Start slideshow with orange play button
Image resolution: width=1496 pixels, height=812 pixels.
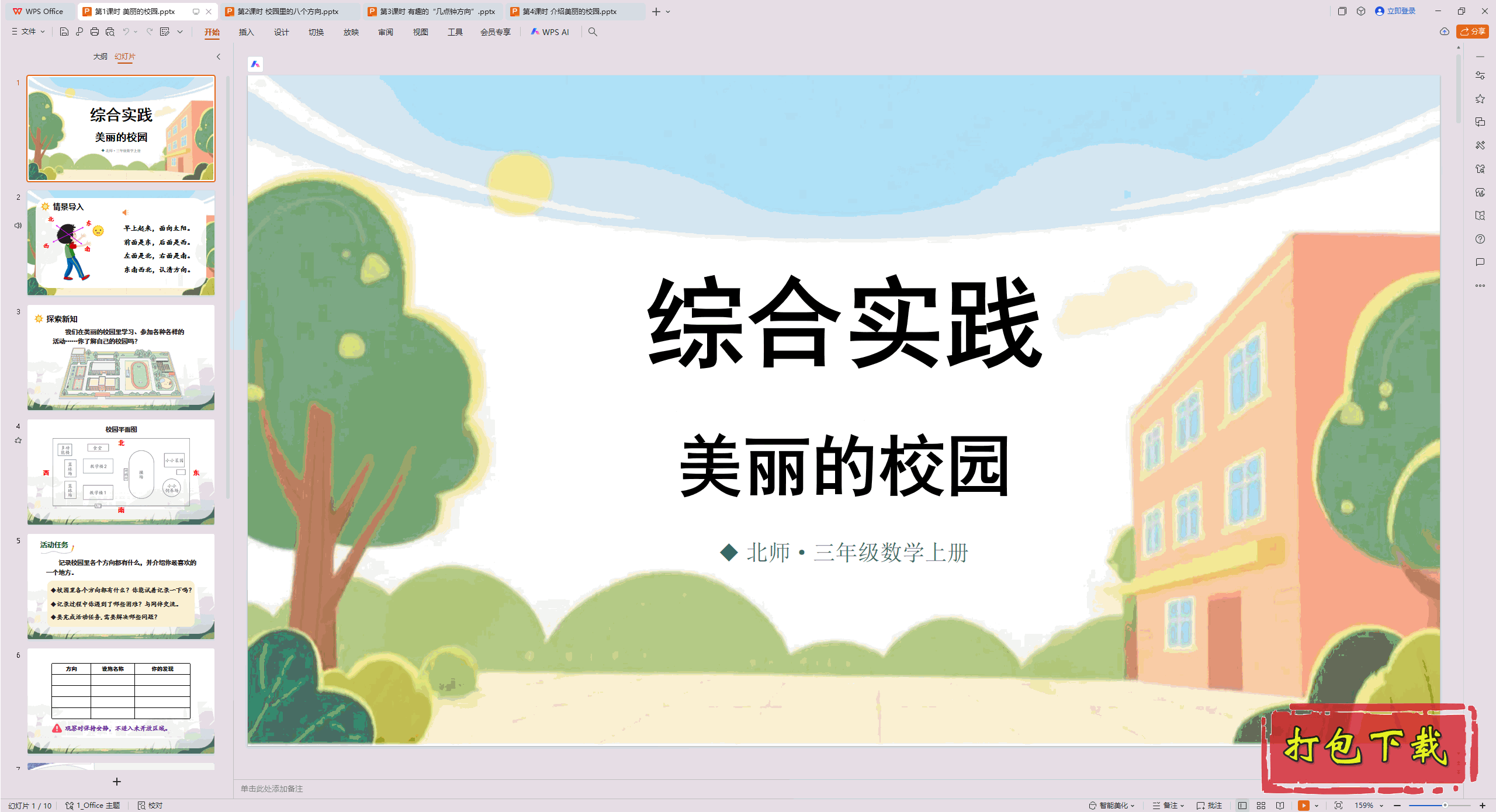click(1303, 805)
